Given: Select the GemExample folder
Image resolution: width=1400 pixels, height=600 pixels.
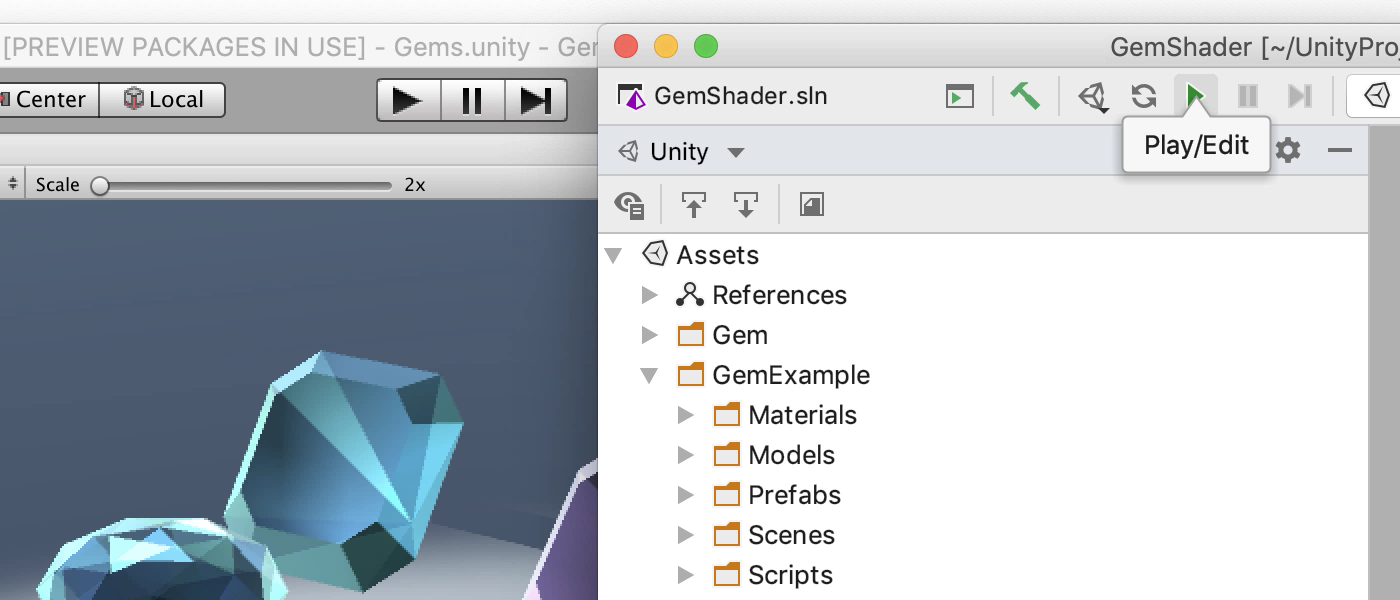Looking at the screenshot, I should tap(773, 375).
